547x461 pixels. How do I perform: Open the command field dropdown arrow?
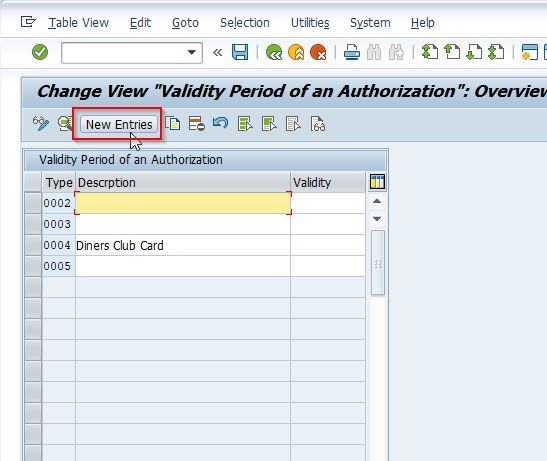tap(191, 52)
